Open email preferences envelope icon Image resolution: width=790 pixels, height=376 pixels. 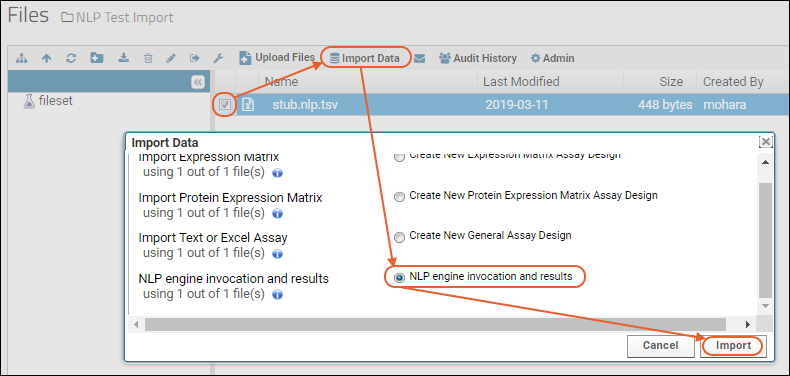point(419,59)
